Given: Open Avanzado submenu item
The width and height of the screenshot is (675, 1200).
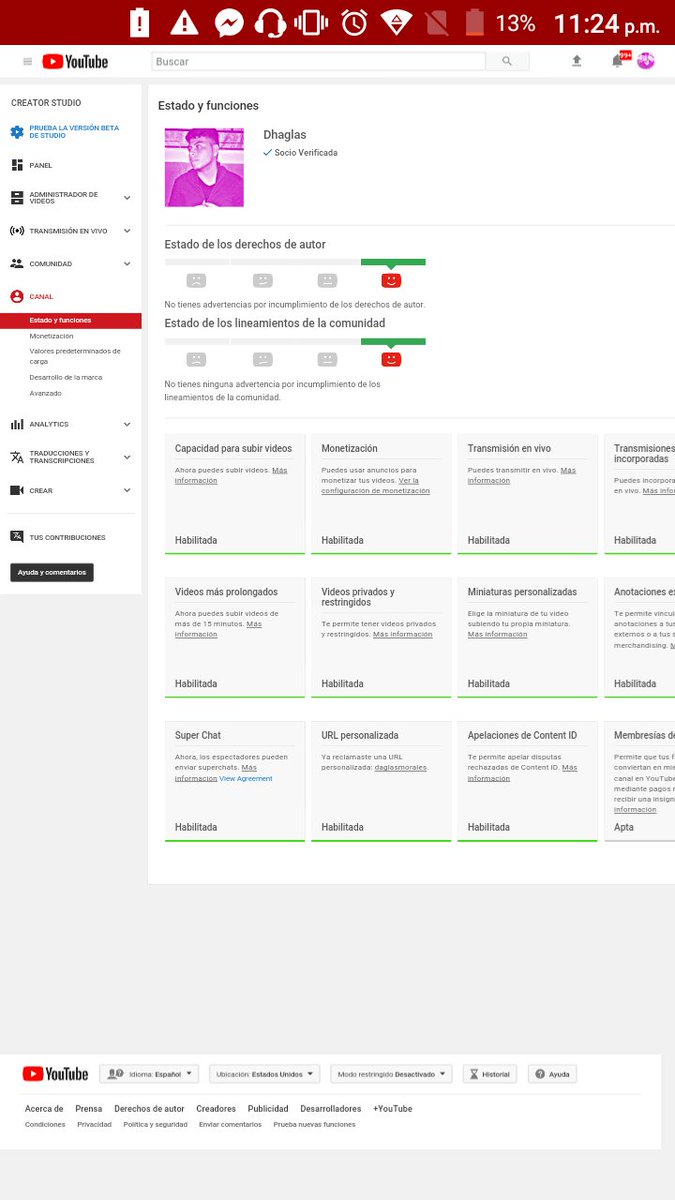Looking at the screenshot, I should 45,393.
